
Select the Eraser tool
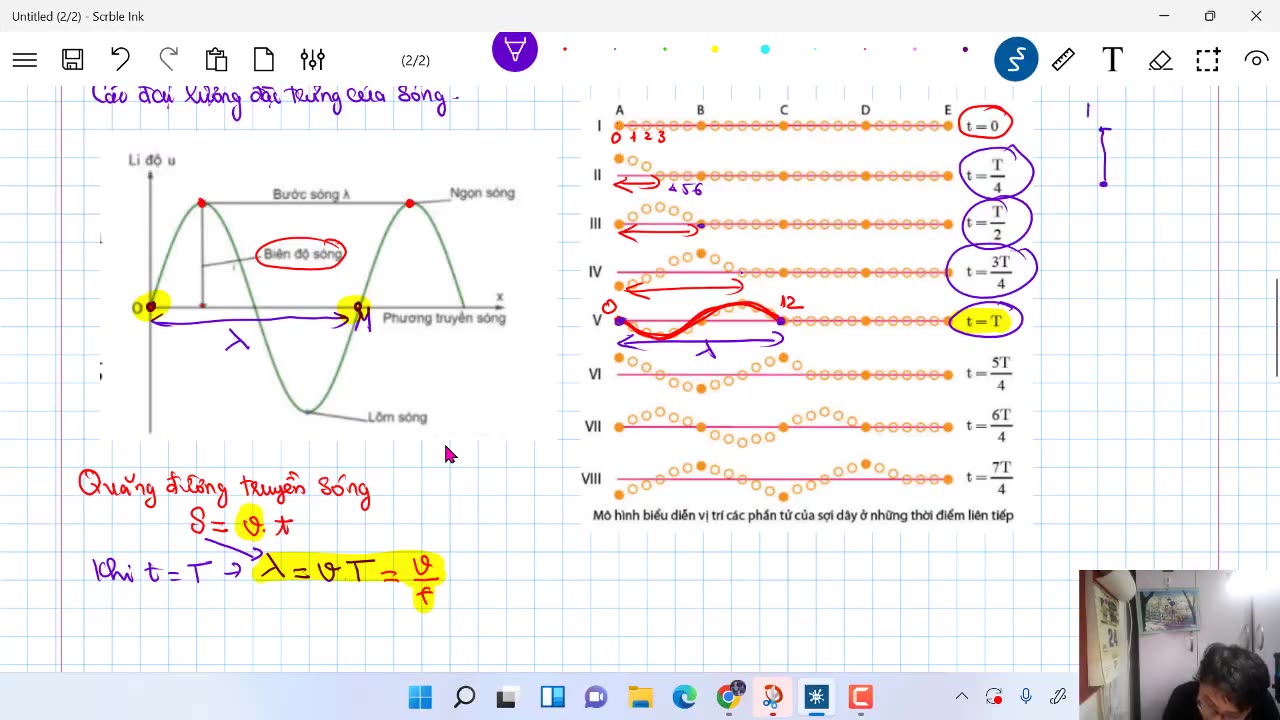pos(1160,60)
